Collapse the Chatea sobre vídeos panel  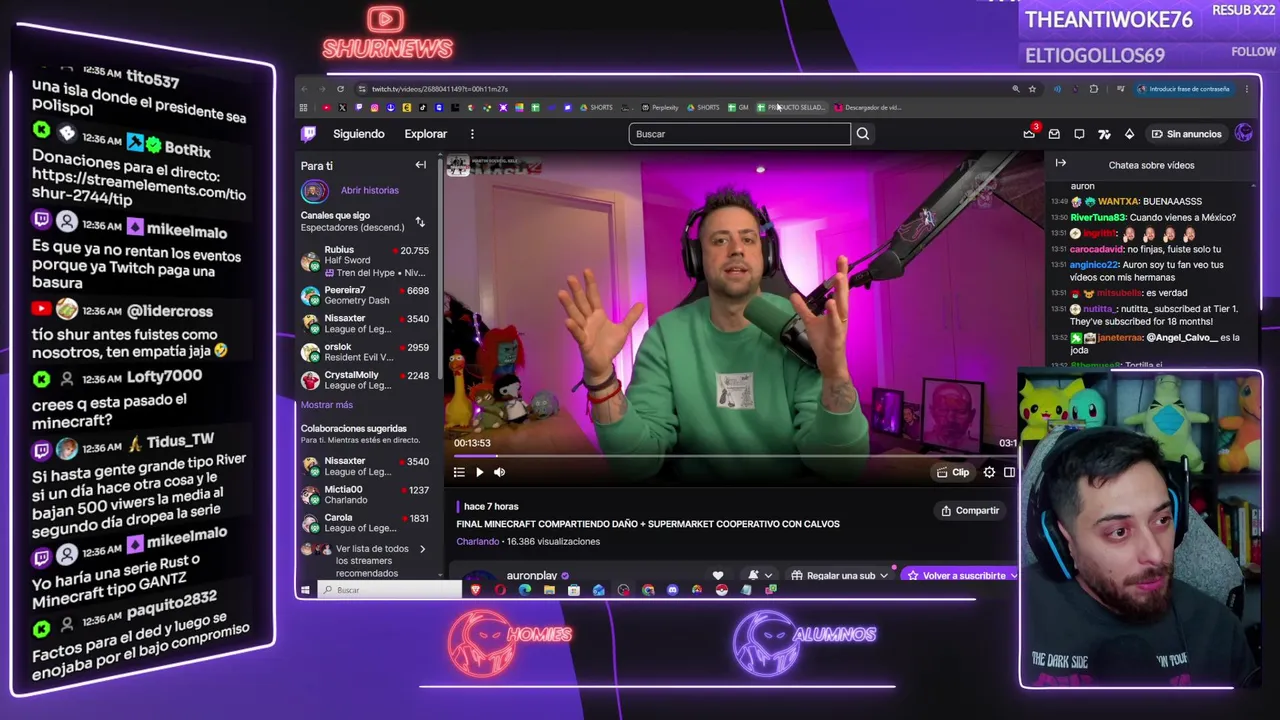pos(1060,163)
